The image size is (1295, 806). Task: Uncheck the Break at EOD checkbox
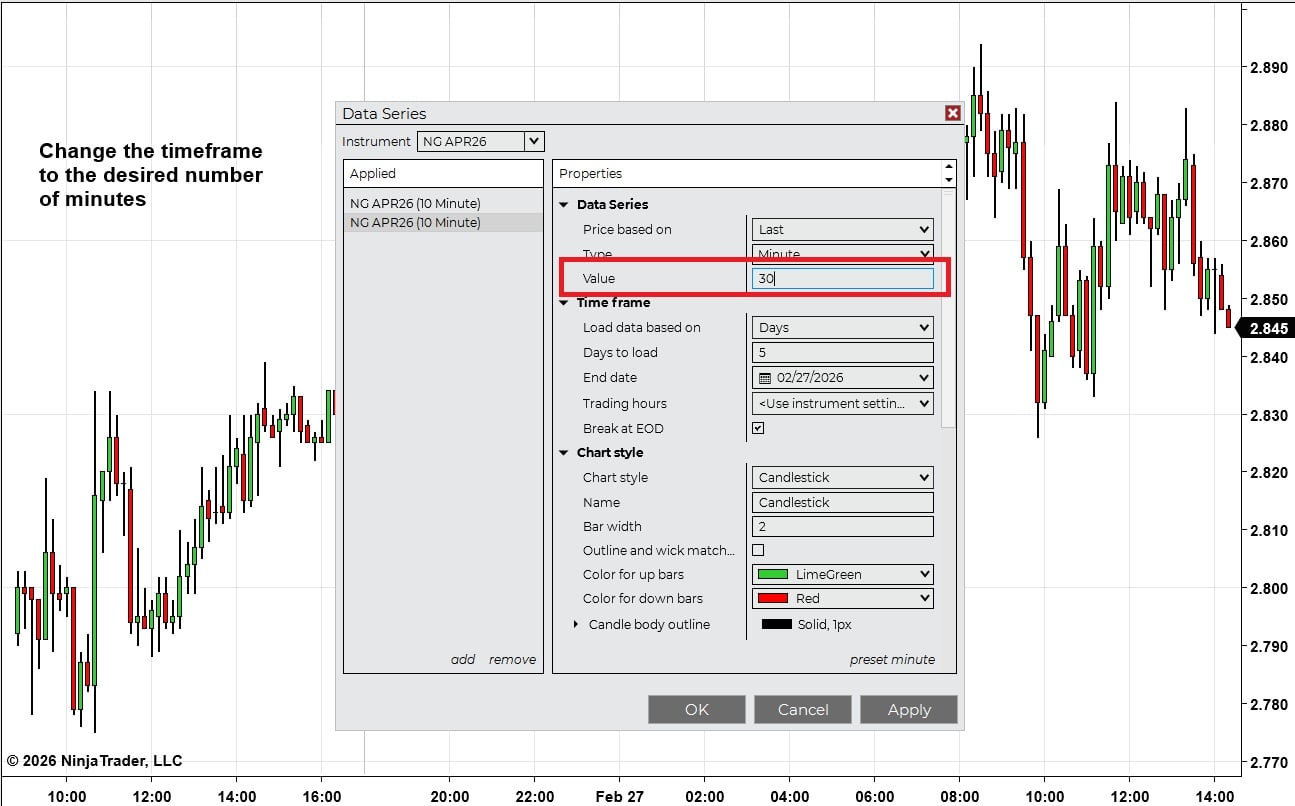pyautogui.click(x=758, y=428)
